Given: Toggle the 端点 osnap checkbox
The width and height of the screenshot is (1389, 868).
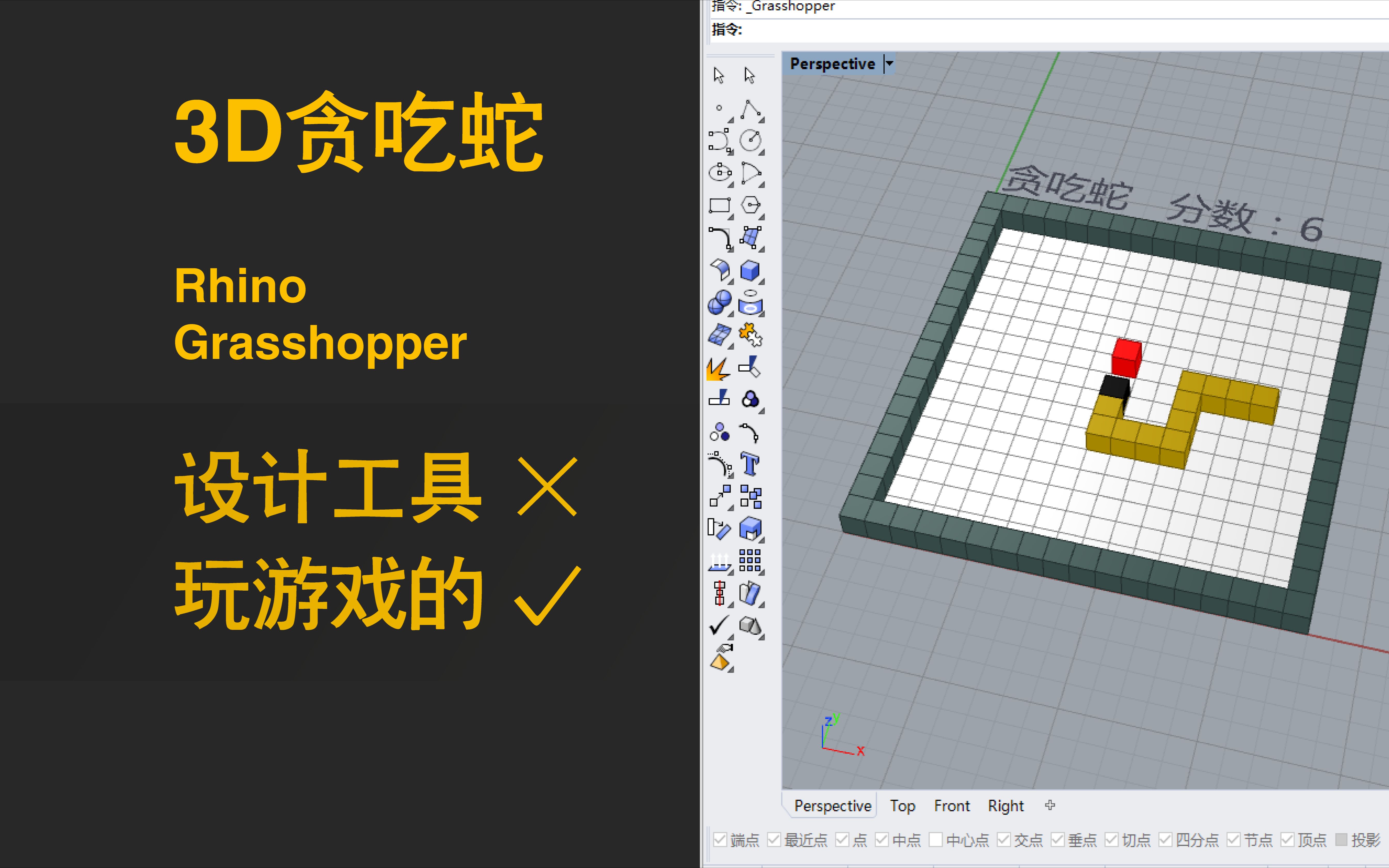Looking at the screenshot, I should click(x=720, y=840).
